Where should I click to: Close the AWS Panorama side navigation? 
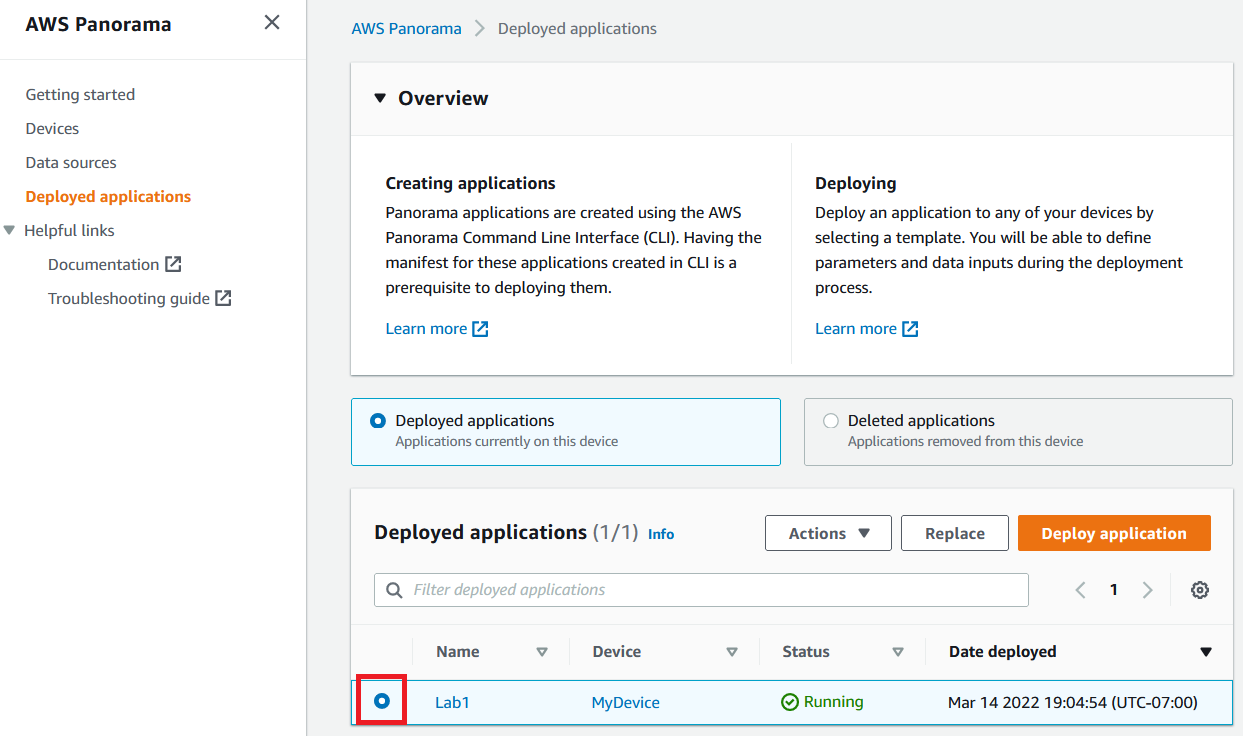pyautogui.click(x=271, y=22)
